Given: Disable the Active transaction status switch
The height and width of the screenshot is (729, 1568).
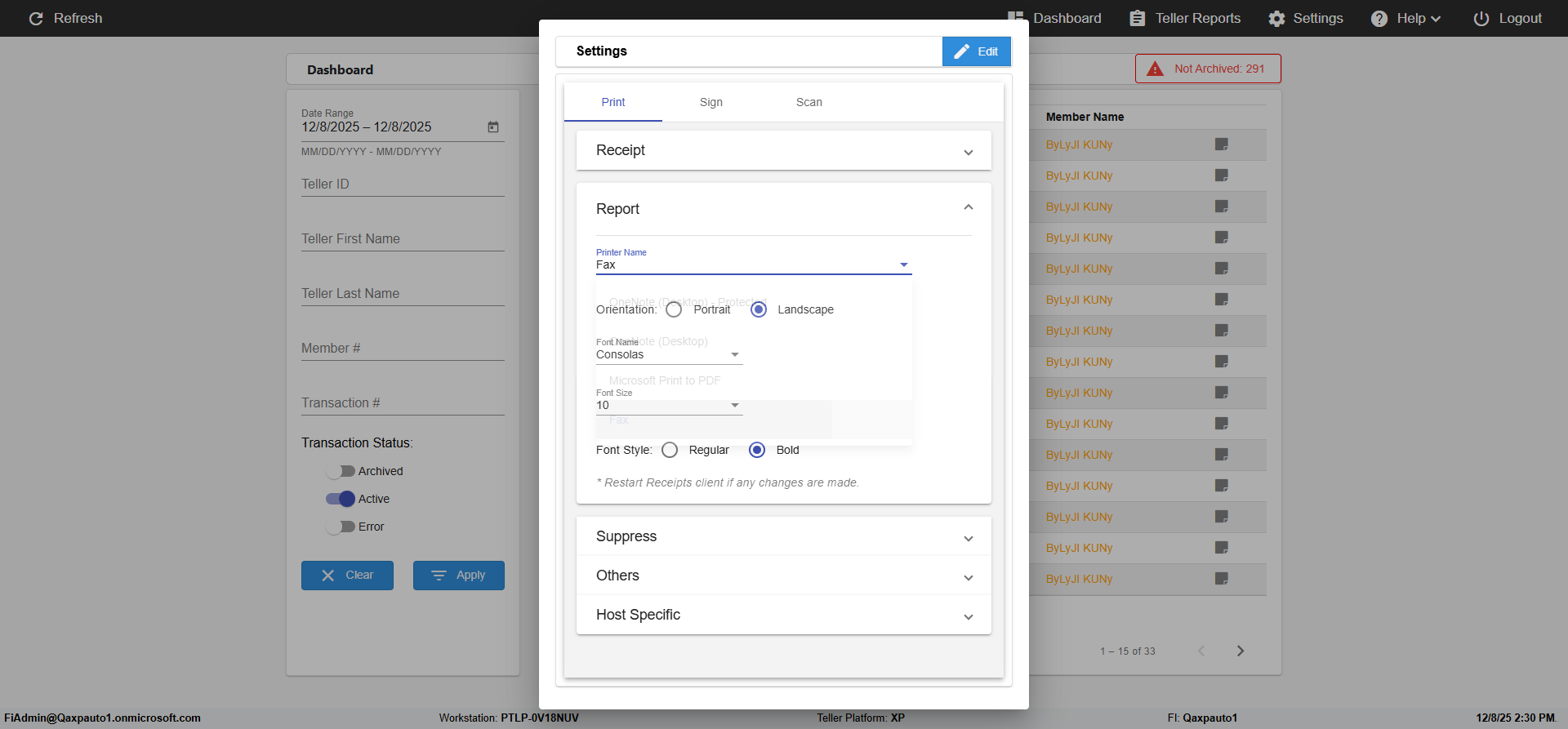Looking at the screenshot, I should coord(341,499).
